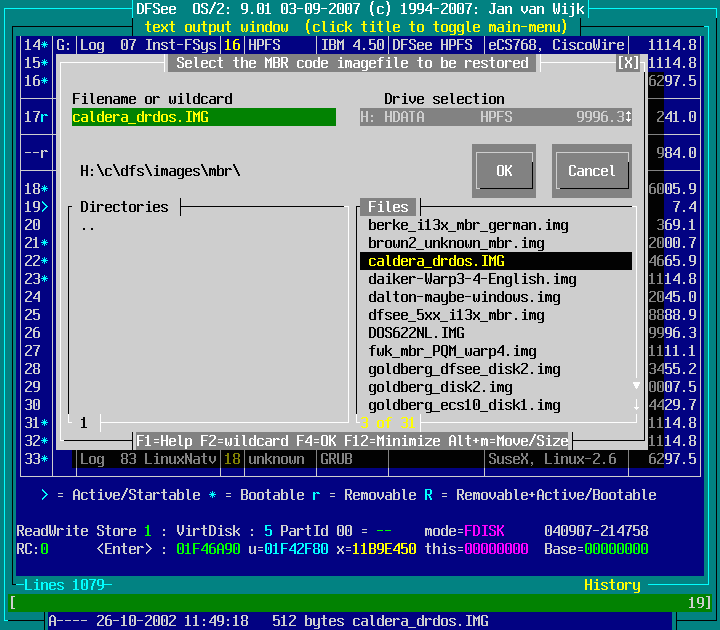Choose daiker-Warp3-4-English.img file

[472, 279]
